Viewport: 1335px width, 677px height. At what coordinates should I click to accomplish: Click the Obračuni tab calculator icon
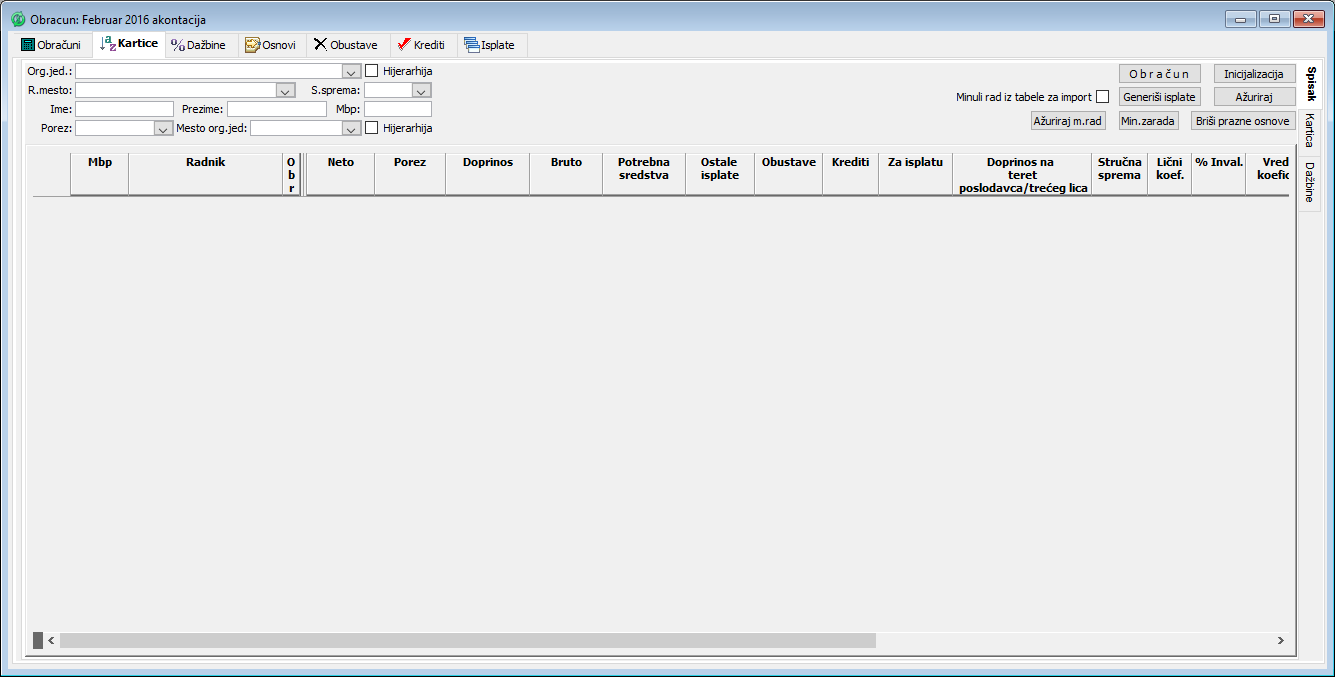coord(28,45)
